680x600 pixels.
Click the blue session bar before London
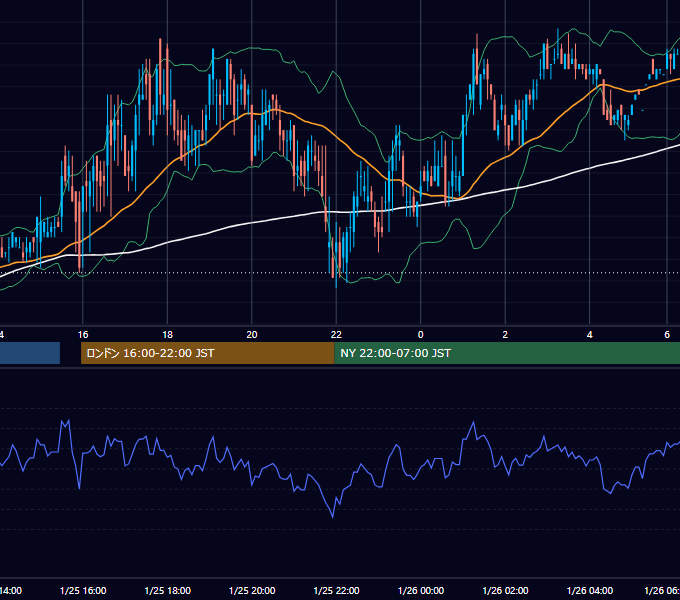[x=30, y=353]
